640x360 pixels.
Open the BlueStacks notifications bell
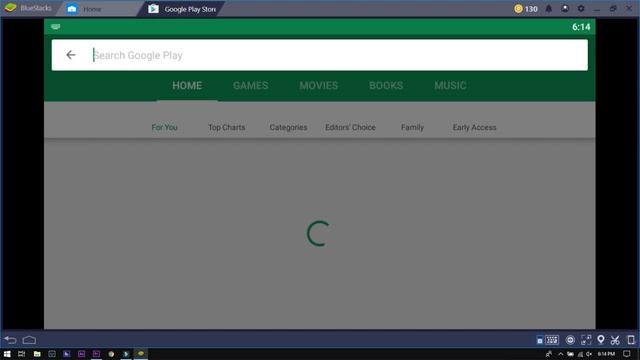549,9
